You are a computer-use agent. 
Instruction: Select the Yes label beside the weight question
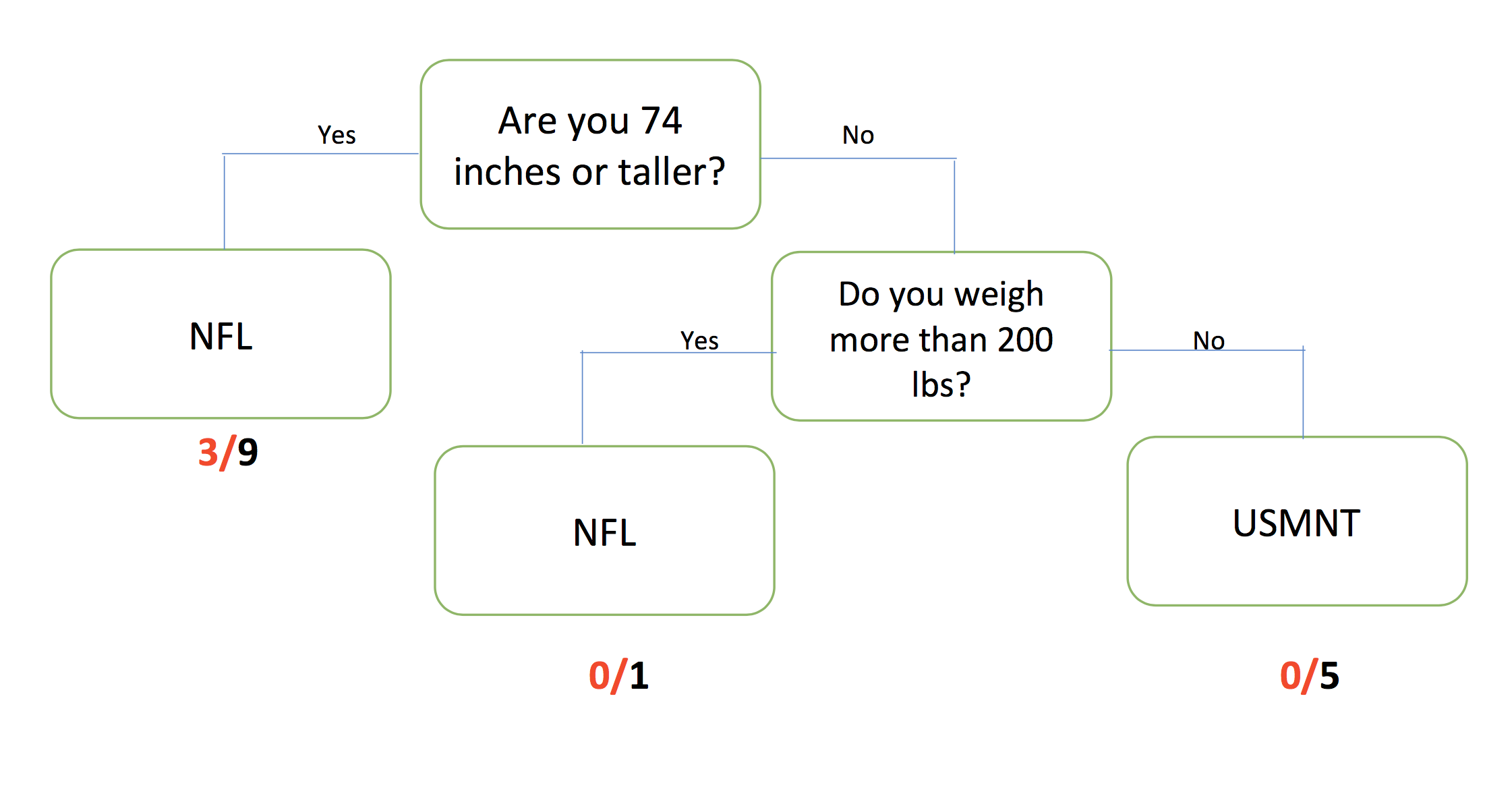pyautogui.click(x=699, y=341)
